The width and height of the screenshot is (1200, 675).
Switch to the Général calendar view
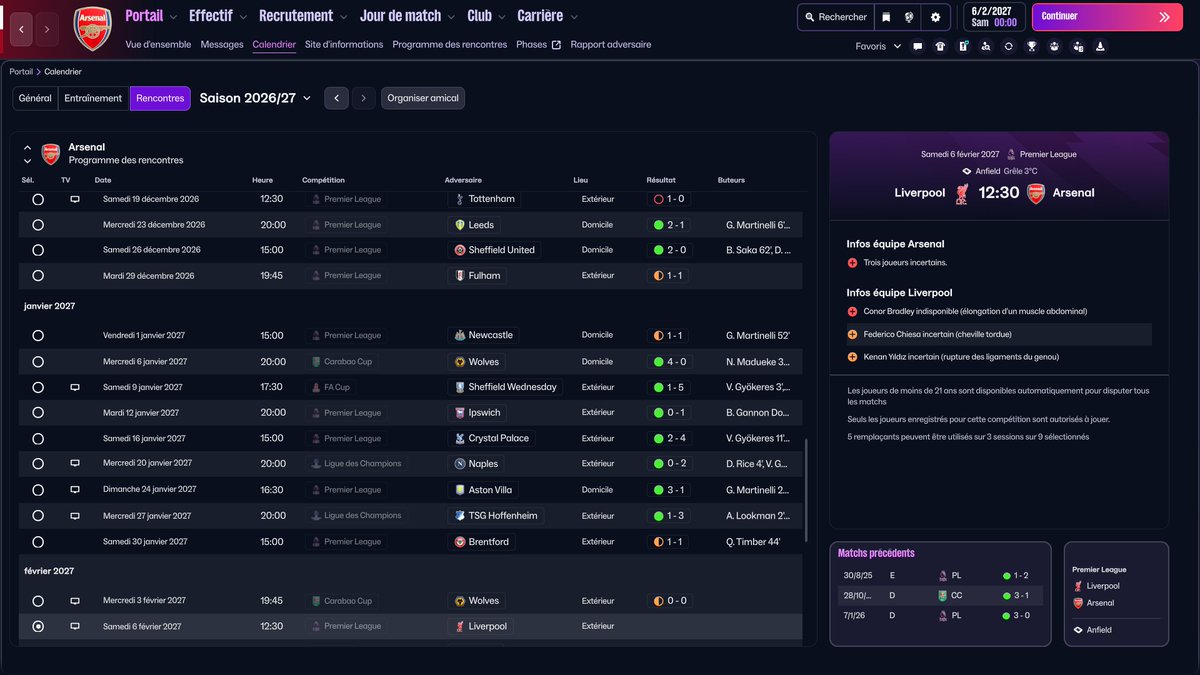coord(35,98)
